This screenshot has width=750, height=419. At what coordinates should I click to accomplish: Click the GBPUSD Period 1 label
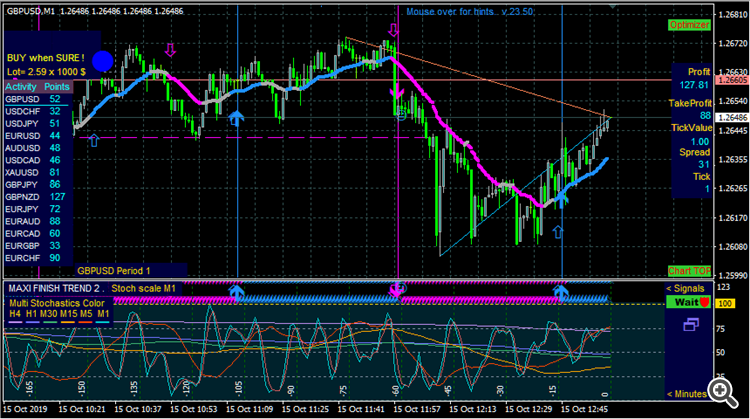click(x=114, y=271)
